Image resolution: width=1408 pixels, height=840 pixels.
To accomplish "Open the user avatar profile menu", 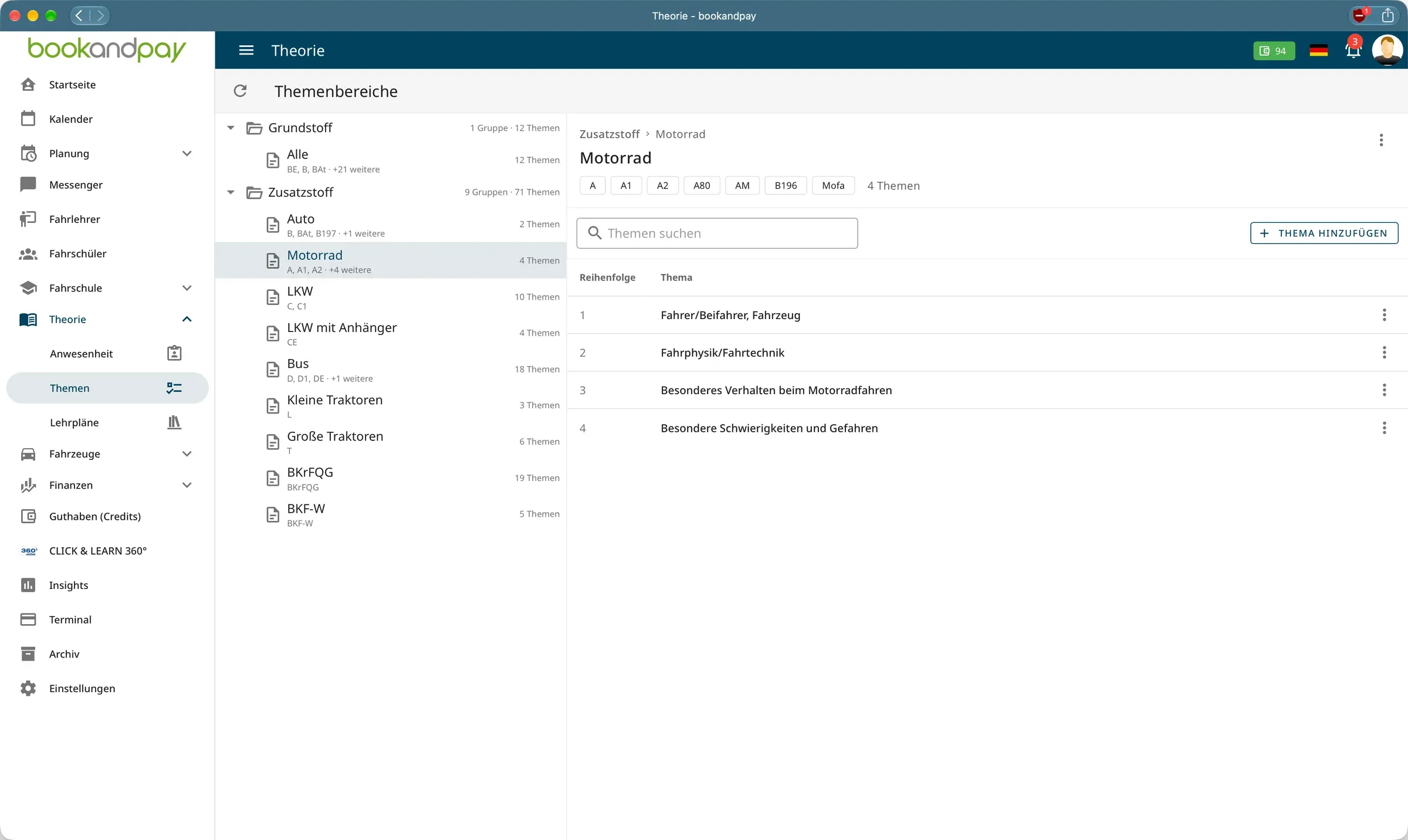I will coord(1387,50).
